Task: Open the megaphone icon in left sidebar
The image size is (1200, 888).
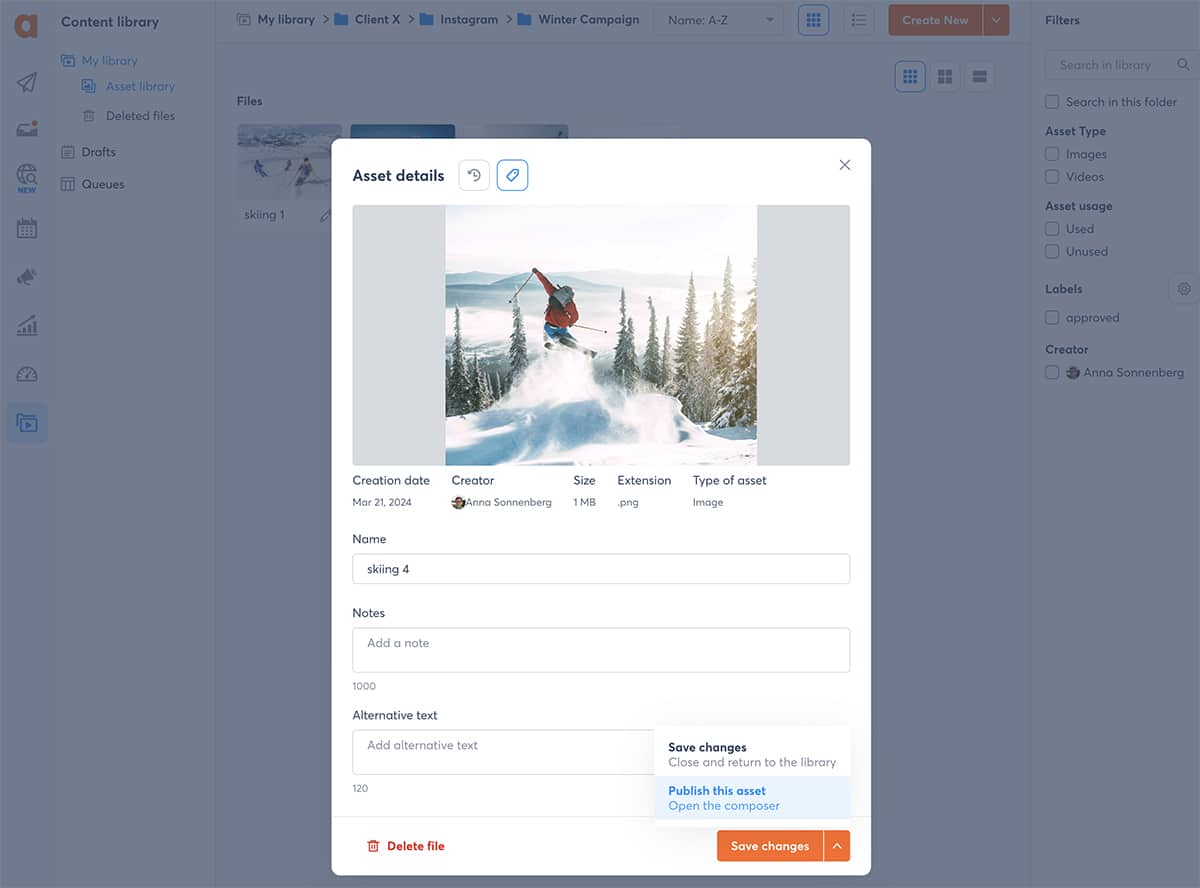Action: 27,277
